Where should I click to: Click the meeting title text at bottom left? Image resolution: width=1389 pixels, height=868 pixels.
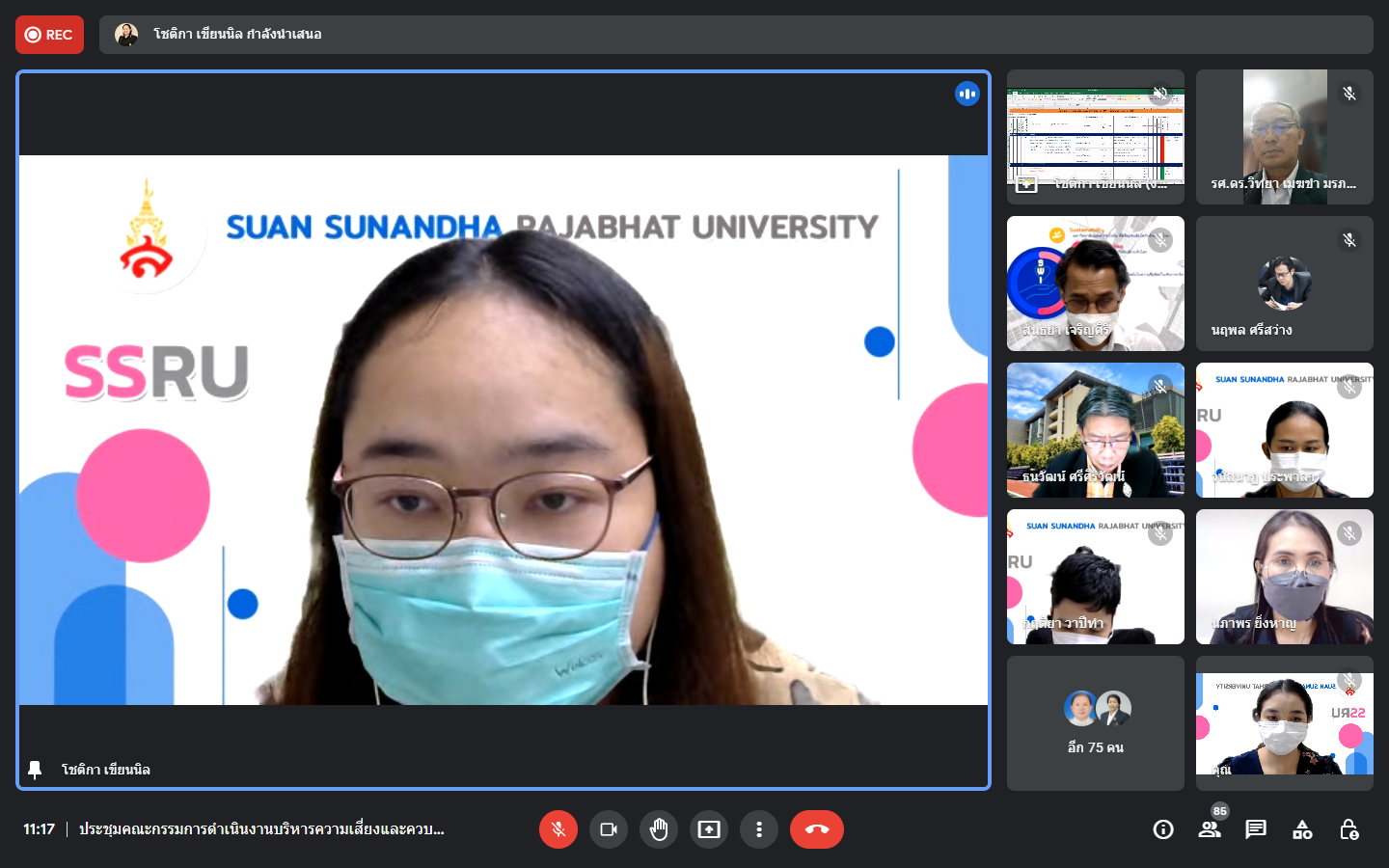(261, 829)
